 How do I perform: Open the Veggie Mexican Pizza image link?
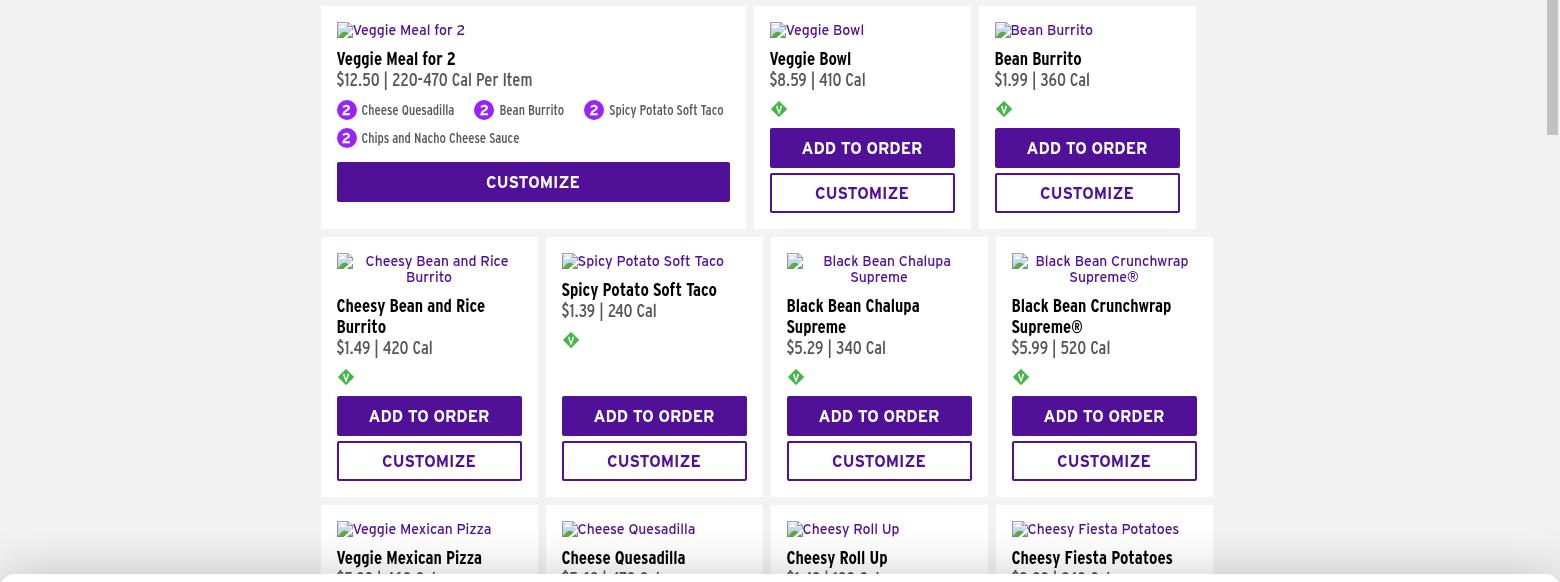414,529
